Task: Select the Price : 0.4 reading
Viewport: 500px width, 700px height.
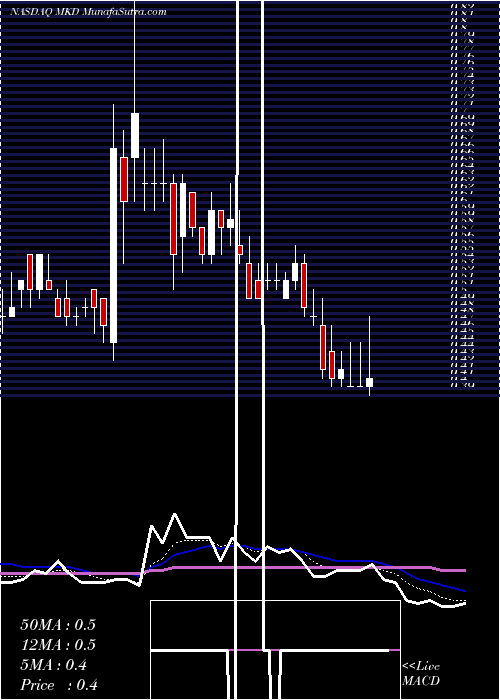Action: point(59,685)
